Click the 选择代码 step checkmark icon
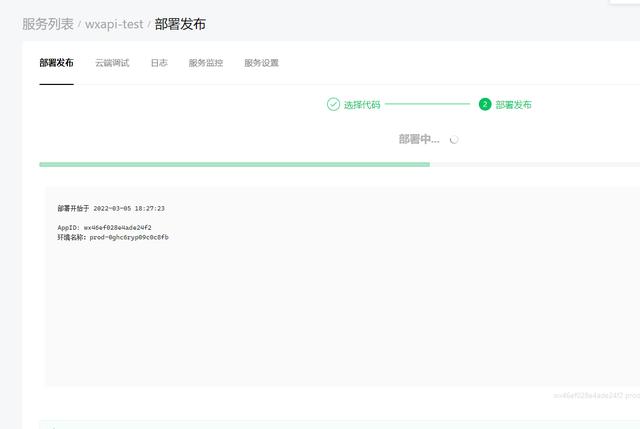 (x=333, y=104)
